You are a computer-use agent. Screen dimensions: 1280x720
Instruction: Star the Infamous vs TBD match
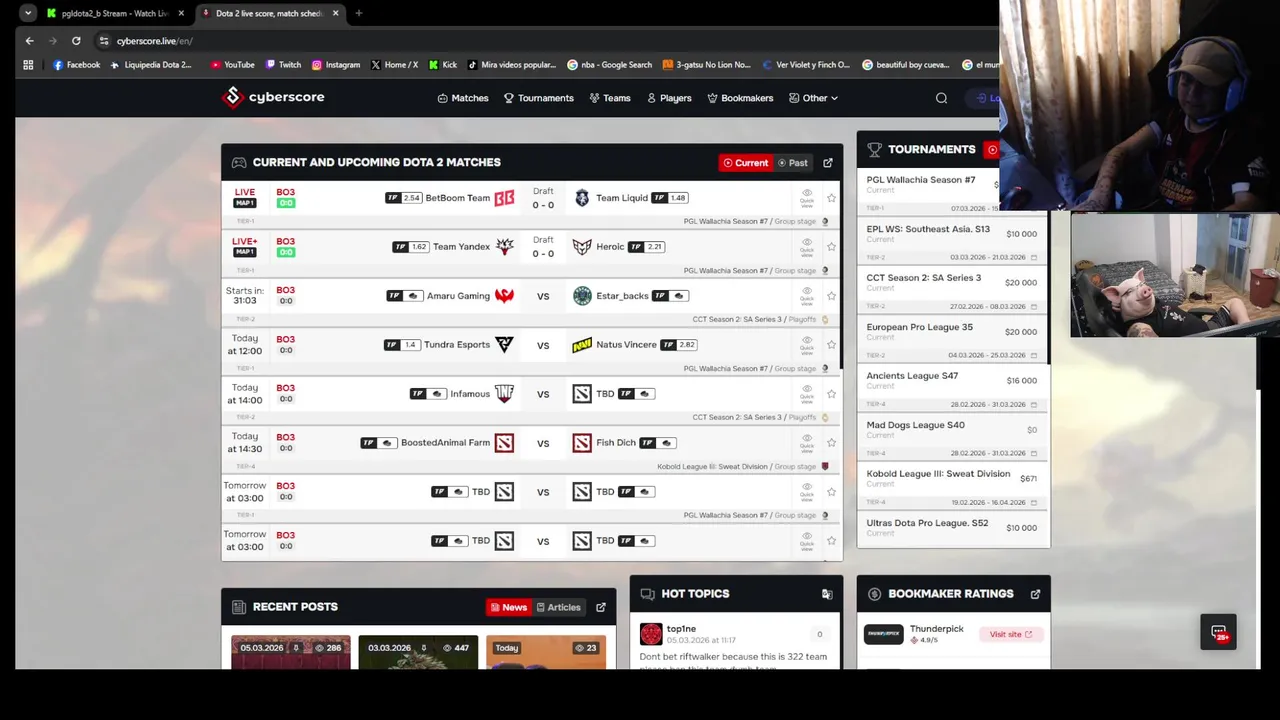coord(831,394)
